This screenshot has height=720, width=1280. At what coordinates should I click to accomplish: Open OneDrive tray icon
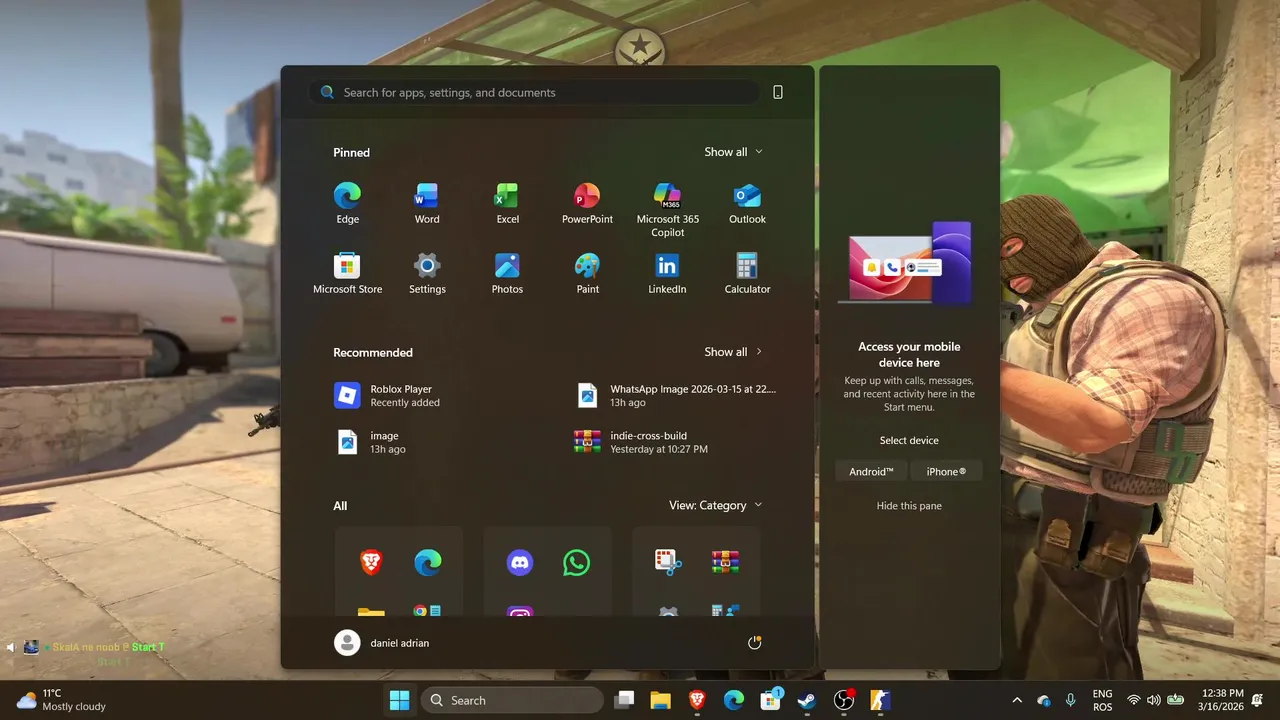(1044, 700)
